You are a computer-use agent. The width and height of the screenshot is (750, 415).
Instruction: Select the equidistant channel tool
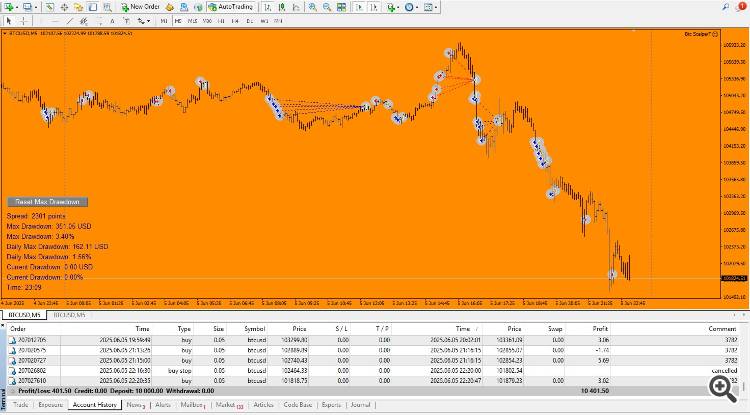(84, 21)
